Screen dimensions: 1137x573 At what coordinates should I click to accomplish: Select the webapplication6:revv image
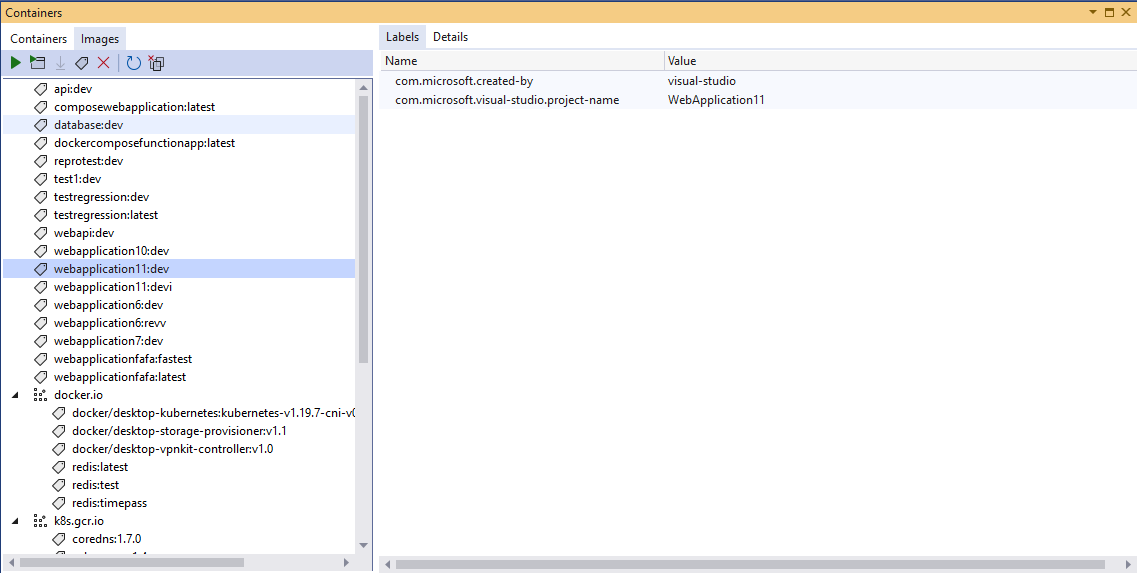110,323
